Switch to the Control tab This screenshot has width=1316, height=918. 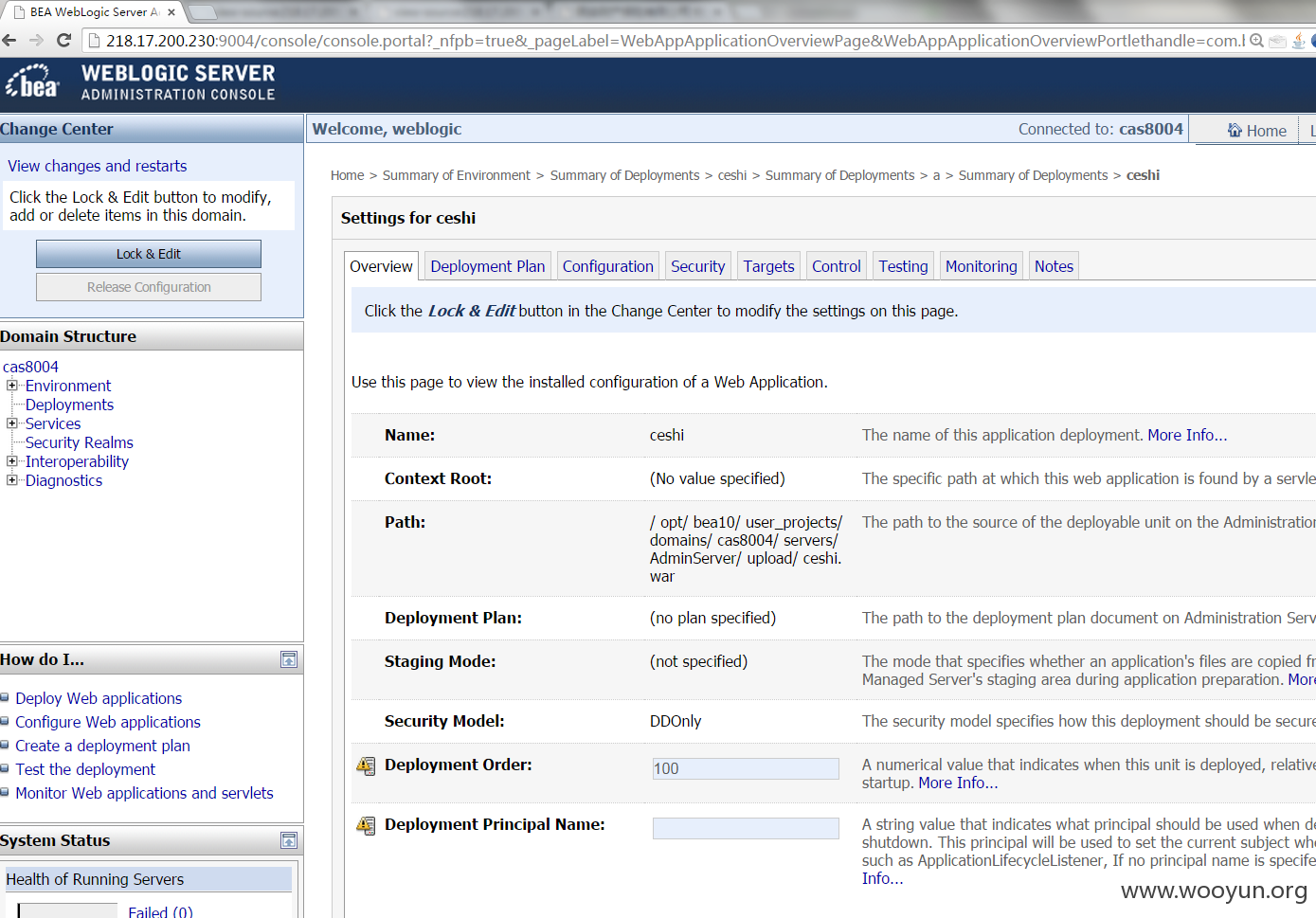coord(837,266)
